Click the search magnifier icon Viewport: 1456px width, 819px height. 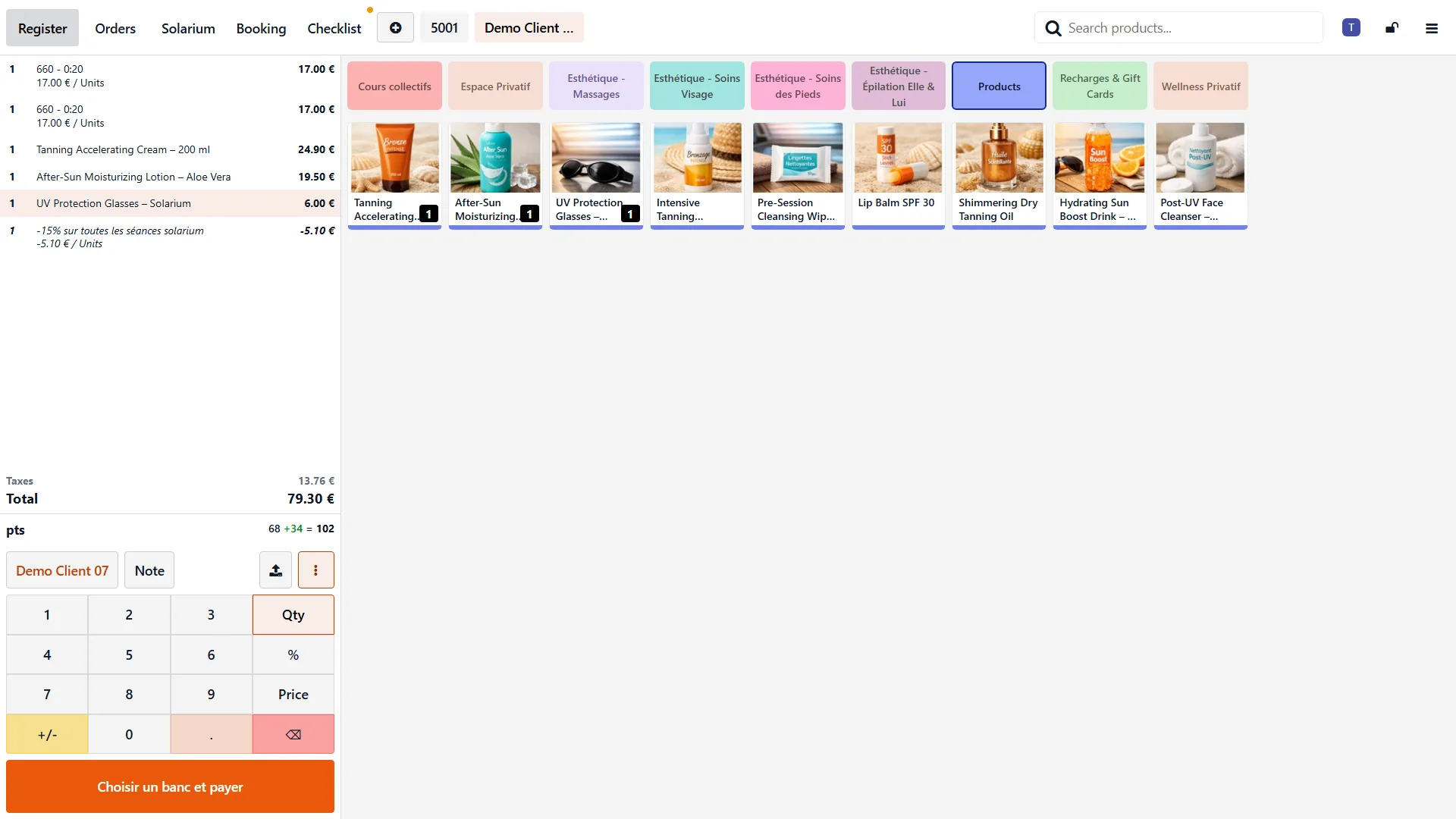tap(1053, 28)
